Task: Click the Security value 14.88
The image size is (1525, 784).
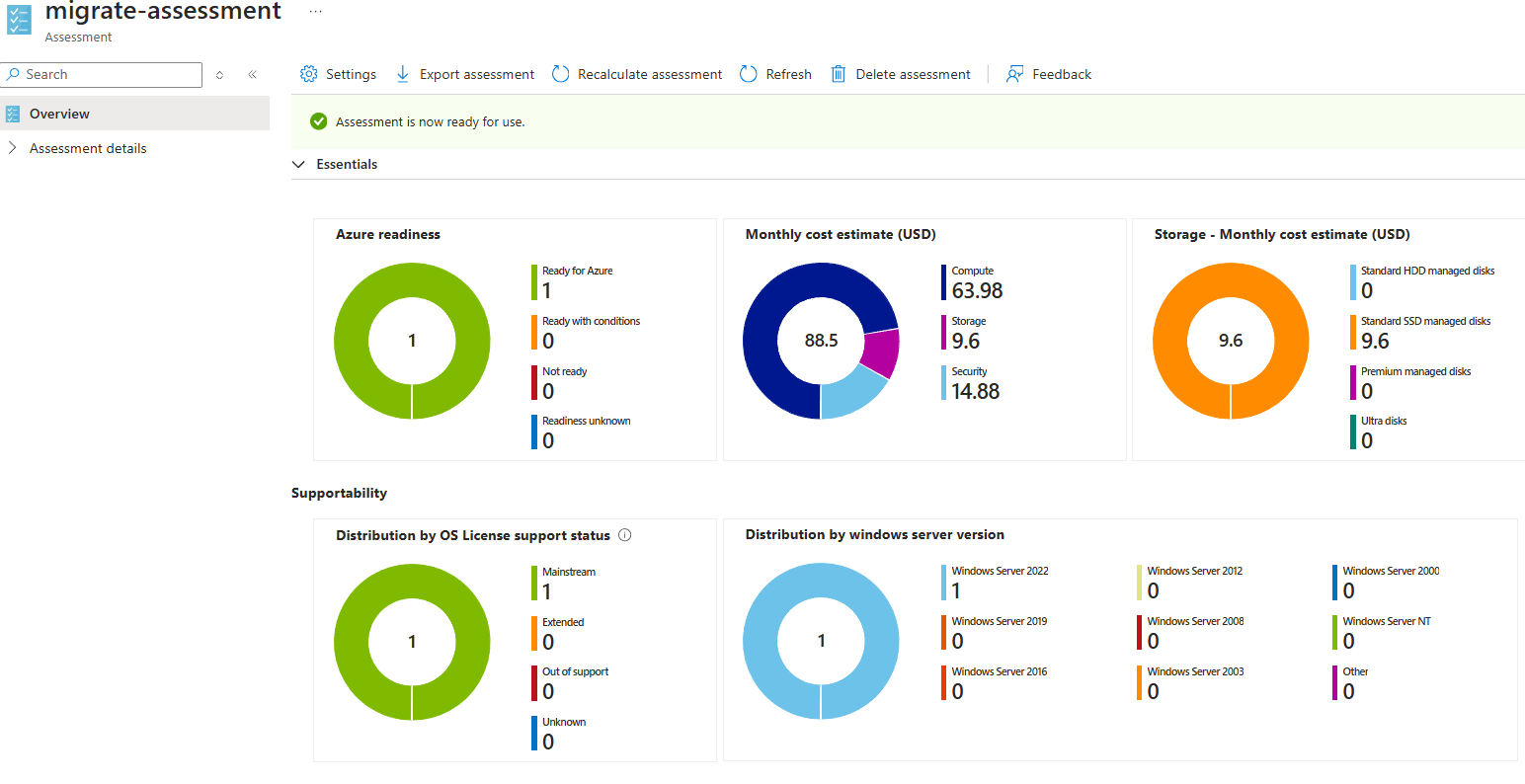Action: click(976, 391)
